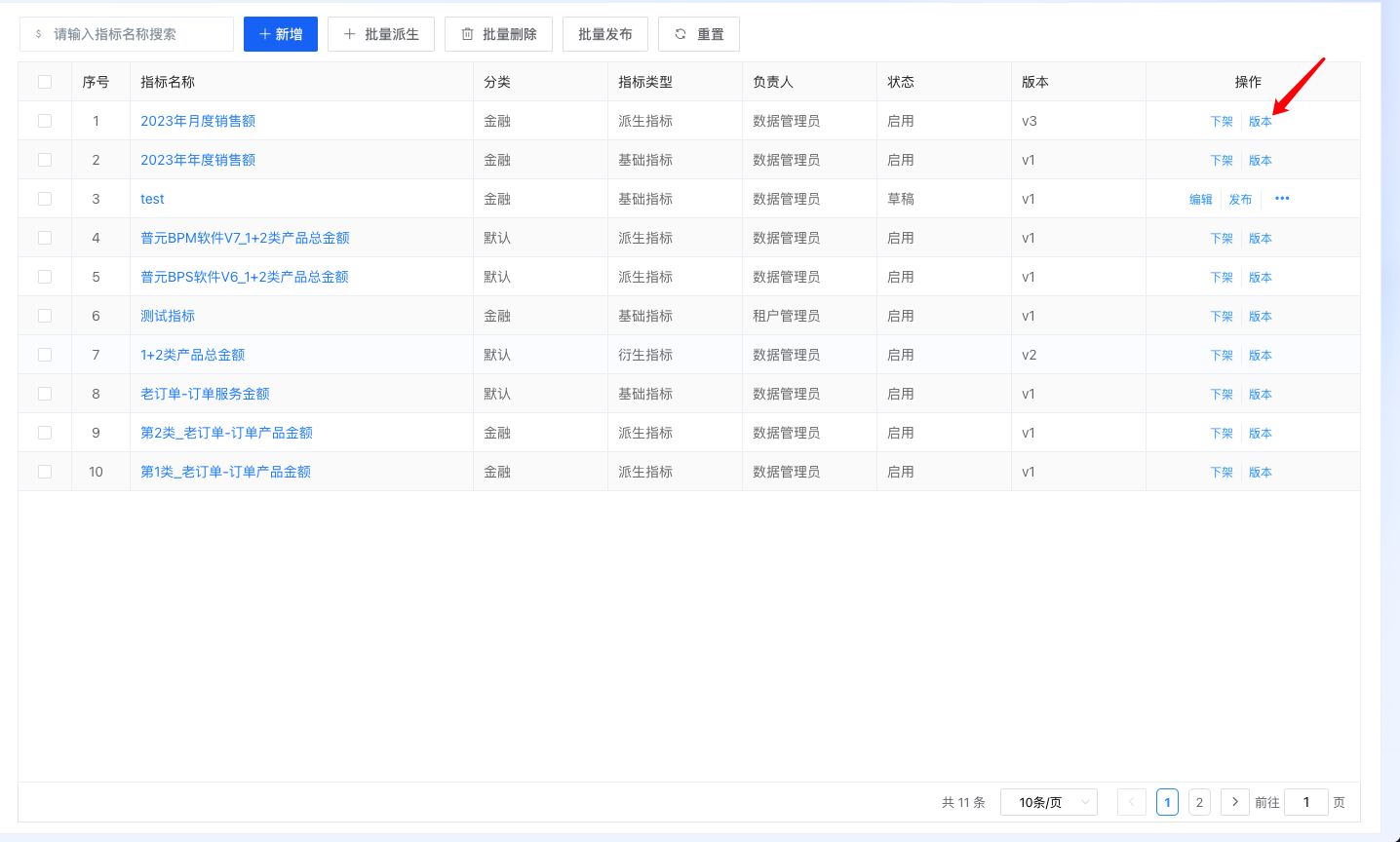Click the refresh icon on the 重置 button
This screenshot has width=1400, height=842.
tap(681, 33)
